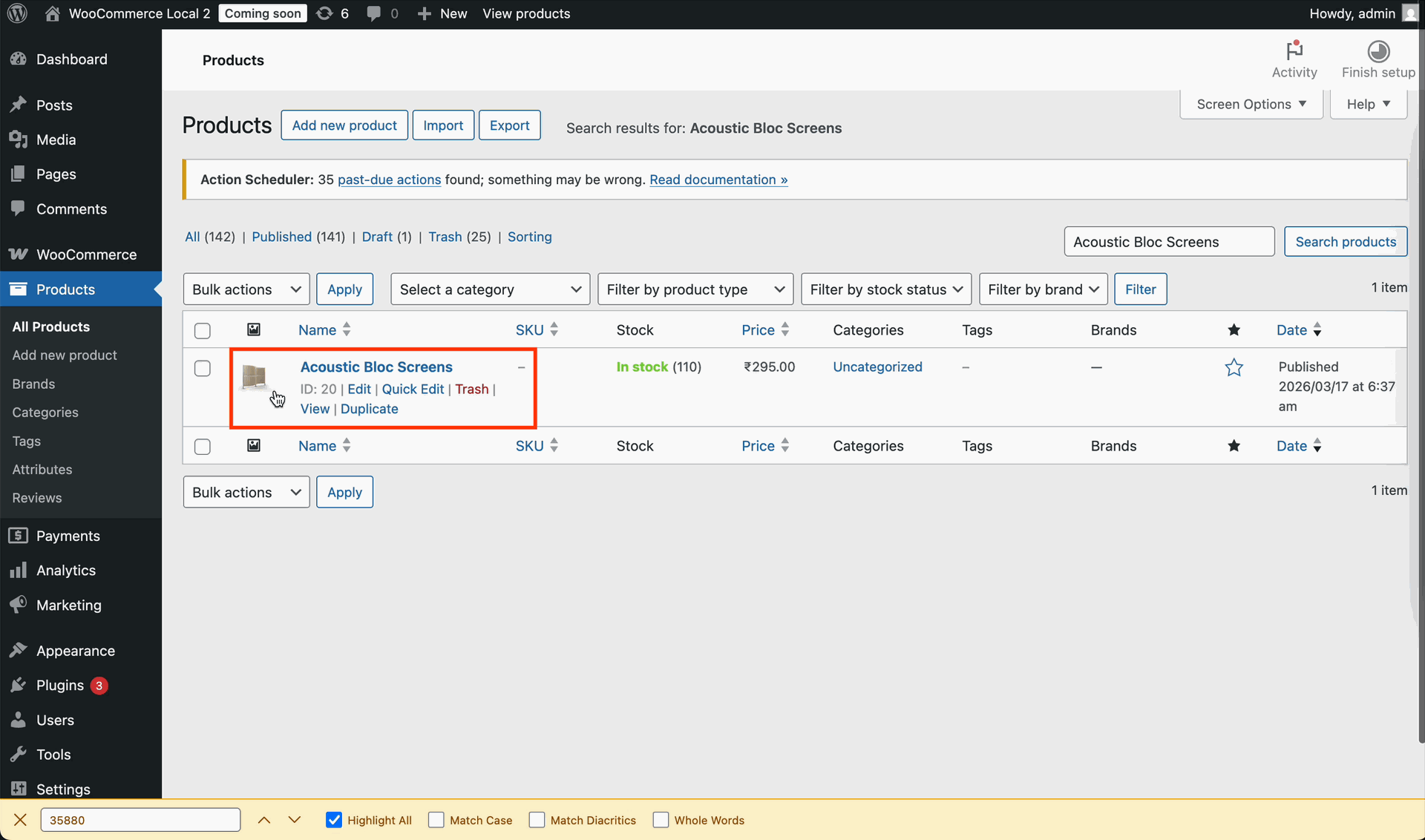Uncheck Highlight All in find bar
This screenshot has width=1425, height=840.
pos(334,820)
